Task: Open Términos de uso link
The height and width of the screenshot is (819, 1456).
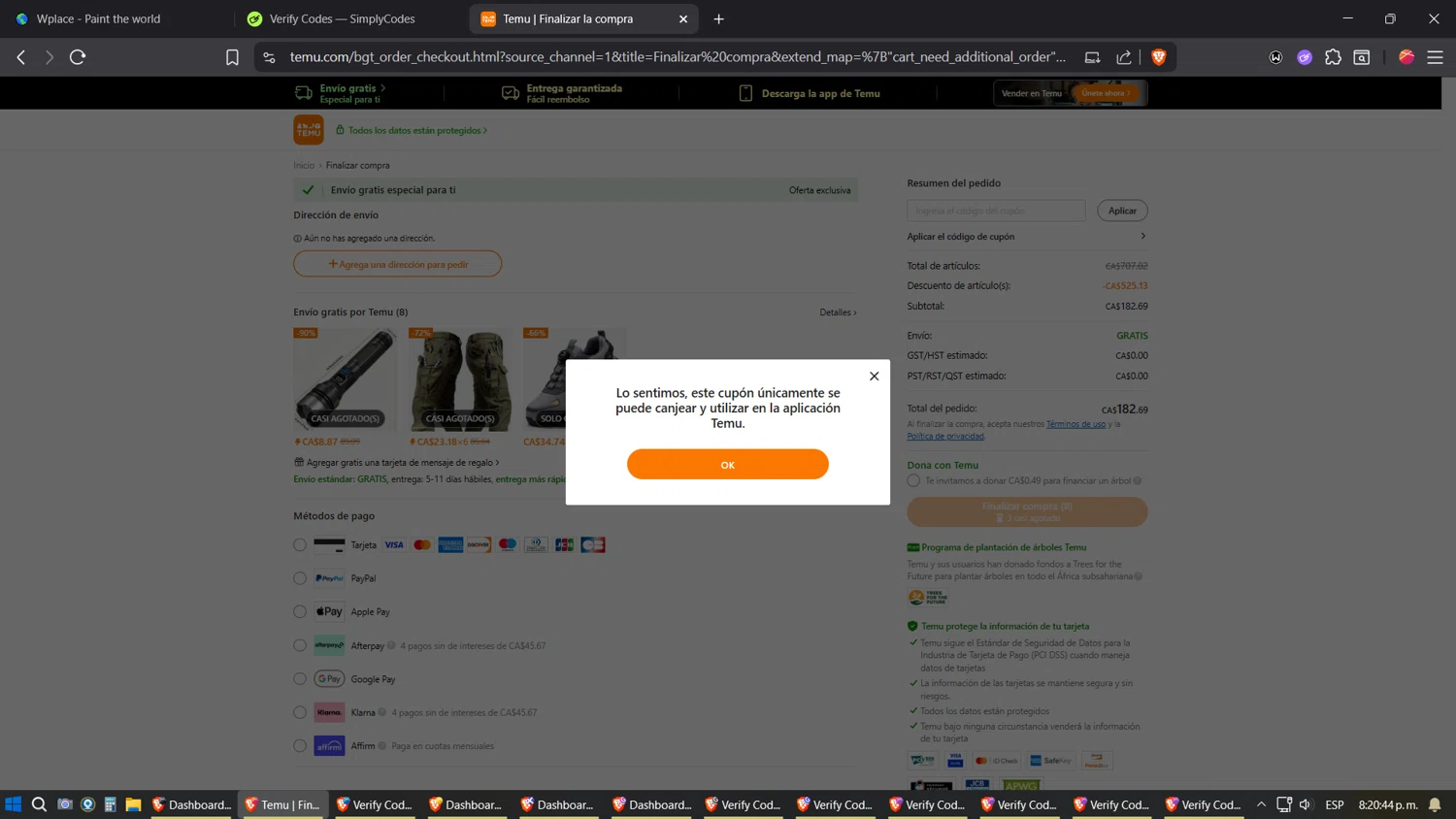Action: click(1075, 424)
